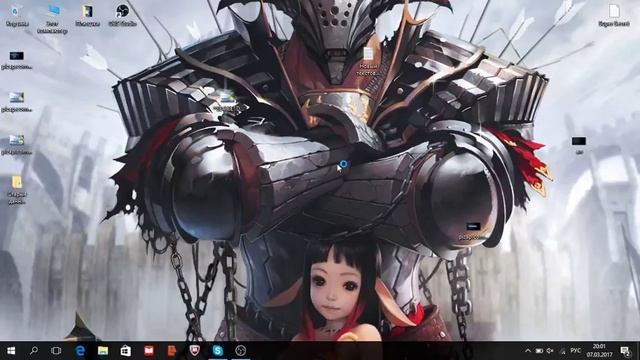Open clock and date 07.03.2017
The height and width of the screenshot is (360, 640).
599,351
